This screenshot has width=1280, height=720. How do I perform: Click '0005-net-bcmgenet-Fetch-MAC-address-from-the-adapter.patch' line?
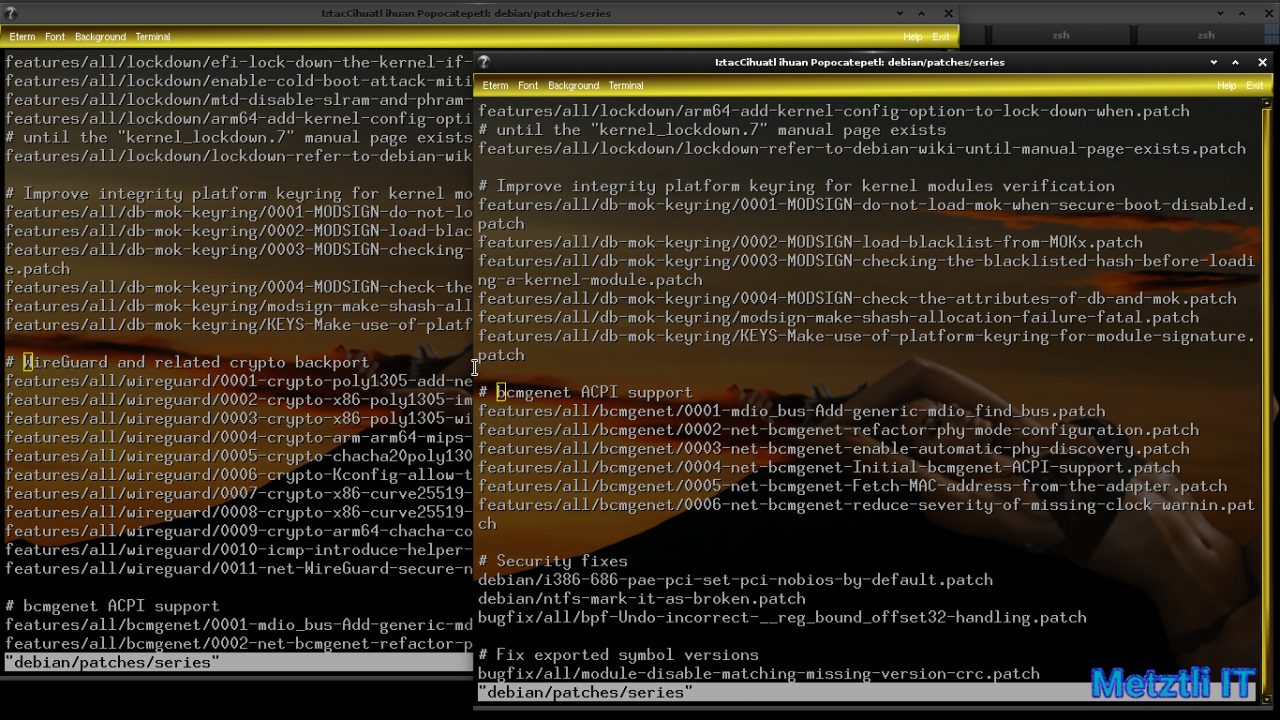click(x=852, y=486)
